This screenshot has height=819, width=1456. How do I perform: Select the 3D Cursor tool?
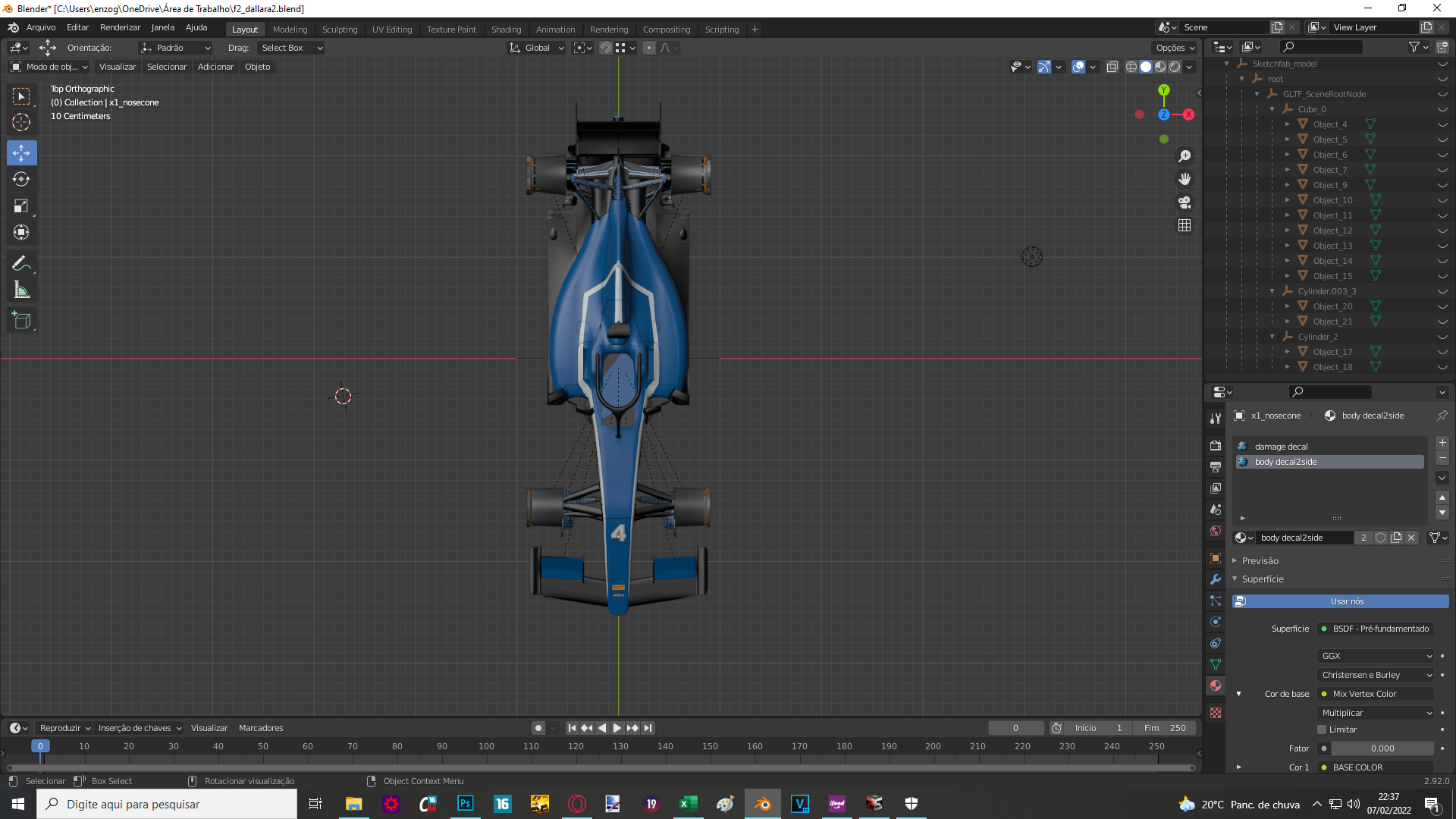pos(21,122)
